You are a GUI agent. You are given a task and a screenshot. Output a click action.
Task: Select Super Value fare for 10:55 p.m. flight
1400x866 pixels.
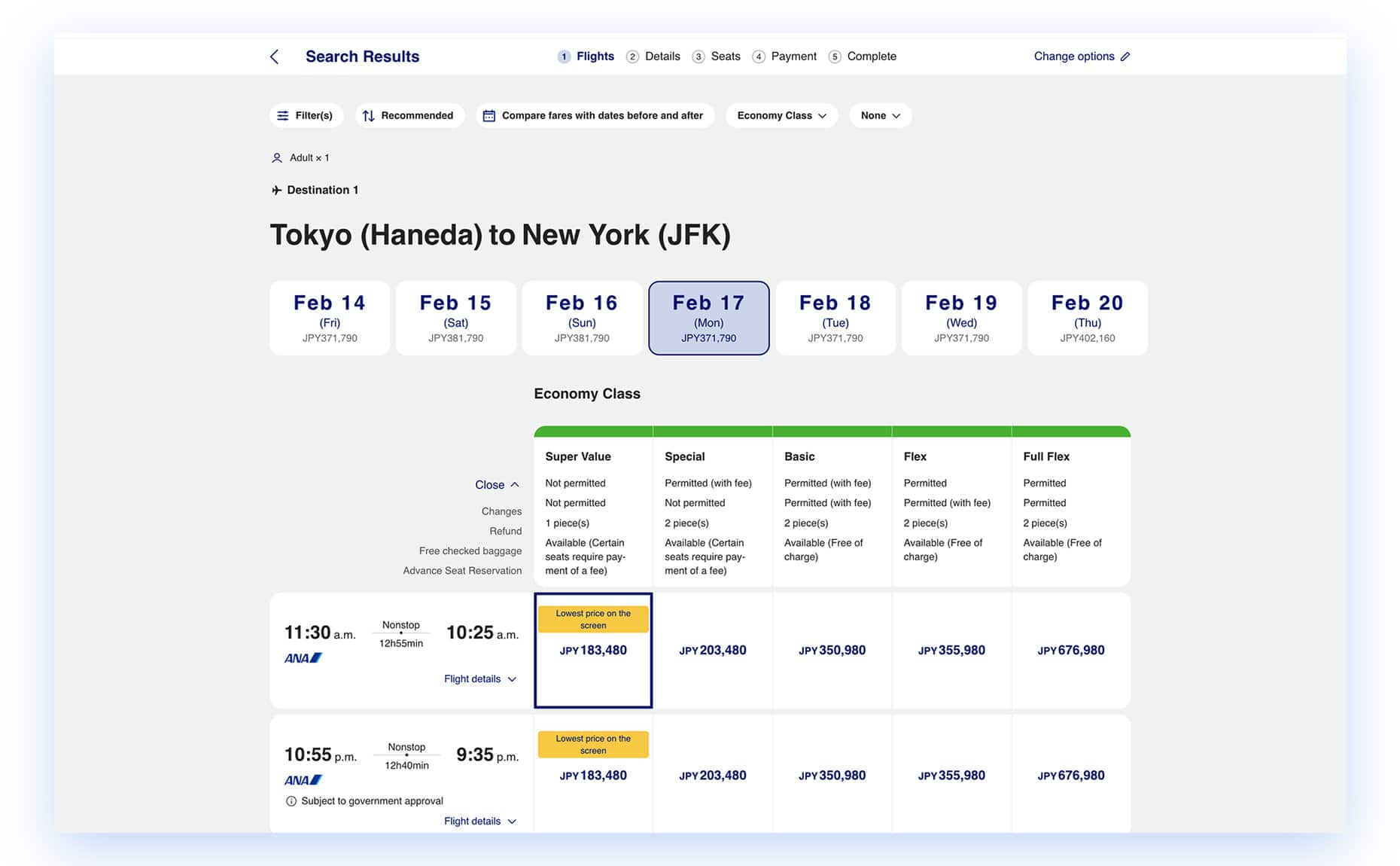click(x=593, y=776)
